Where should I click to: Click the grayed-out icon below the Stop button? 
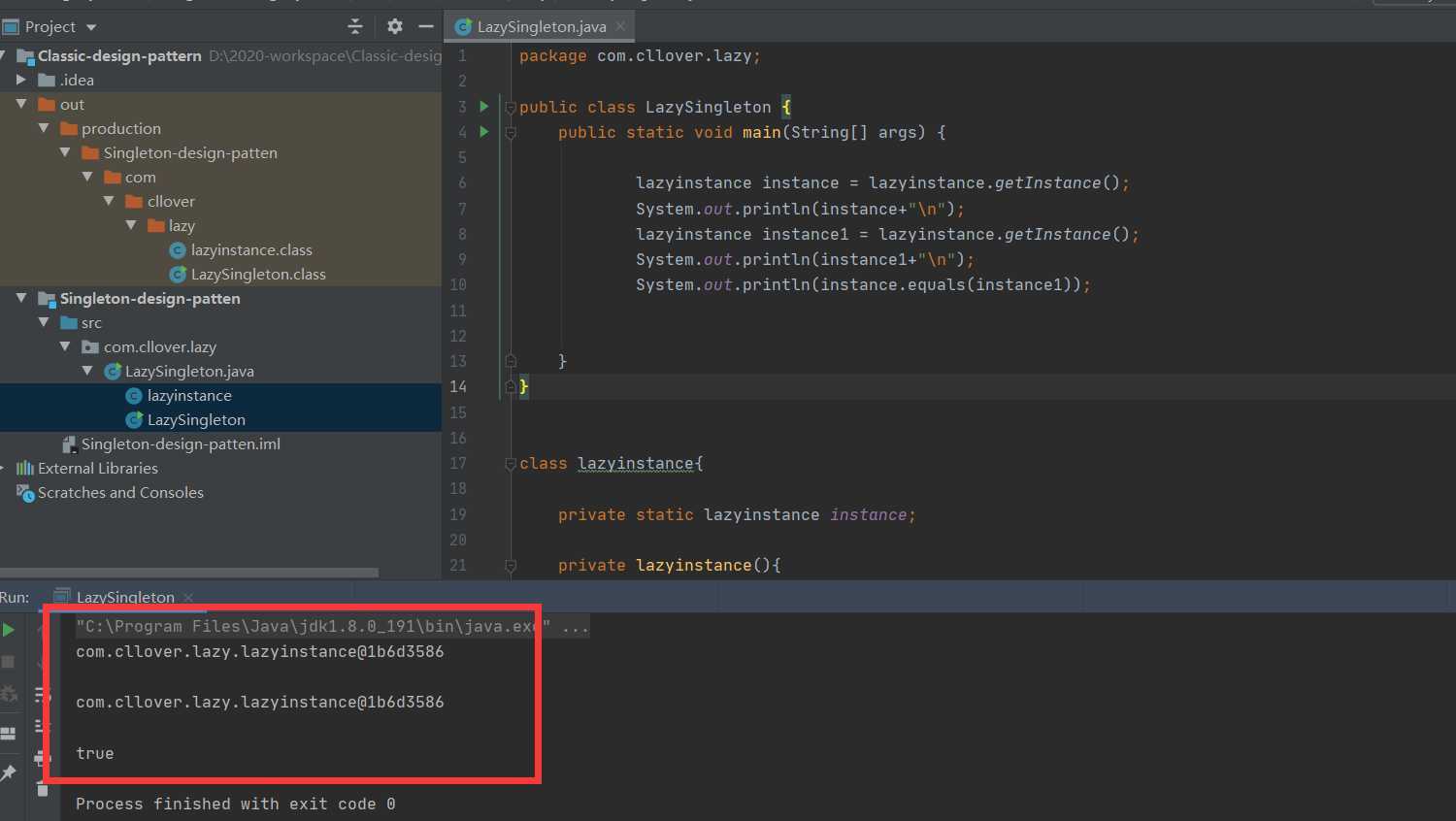click(9, 694)
